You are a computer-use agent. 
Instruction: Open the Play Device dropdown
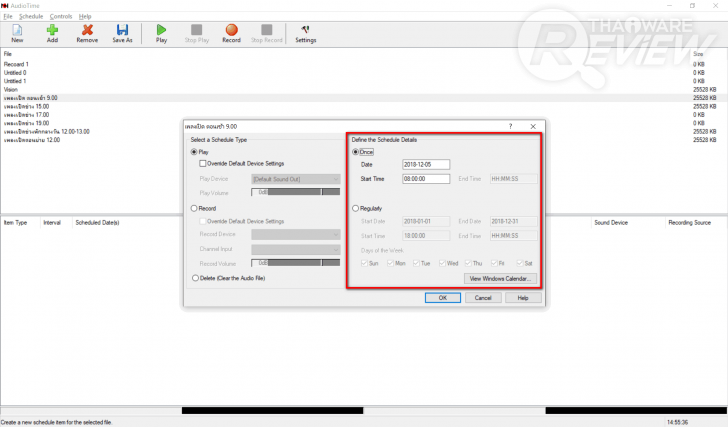pyautogui.click(x=296, y=179)
